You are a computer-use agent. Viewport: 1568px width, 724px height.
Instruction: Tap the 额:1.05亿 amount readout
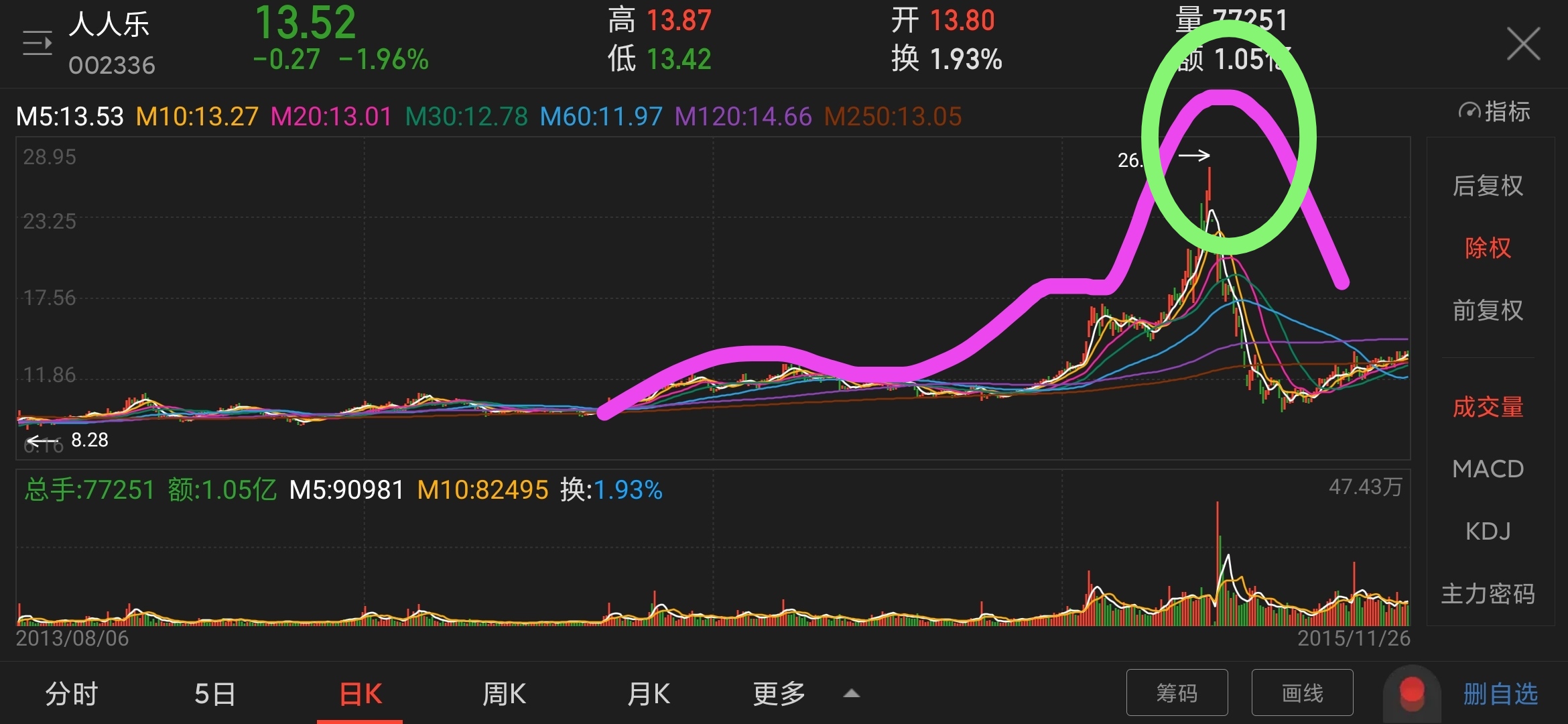click(222, 489)
